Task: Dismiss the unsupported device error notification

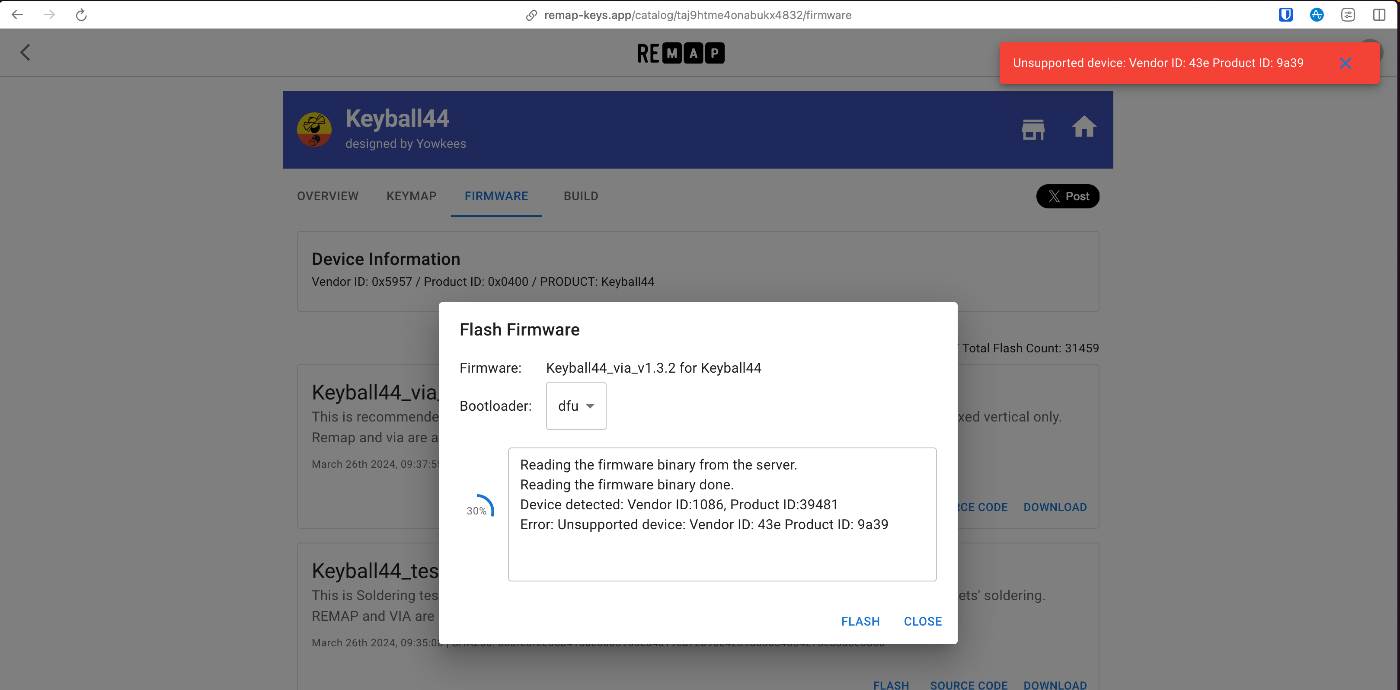Action: point(1345,63)
